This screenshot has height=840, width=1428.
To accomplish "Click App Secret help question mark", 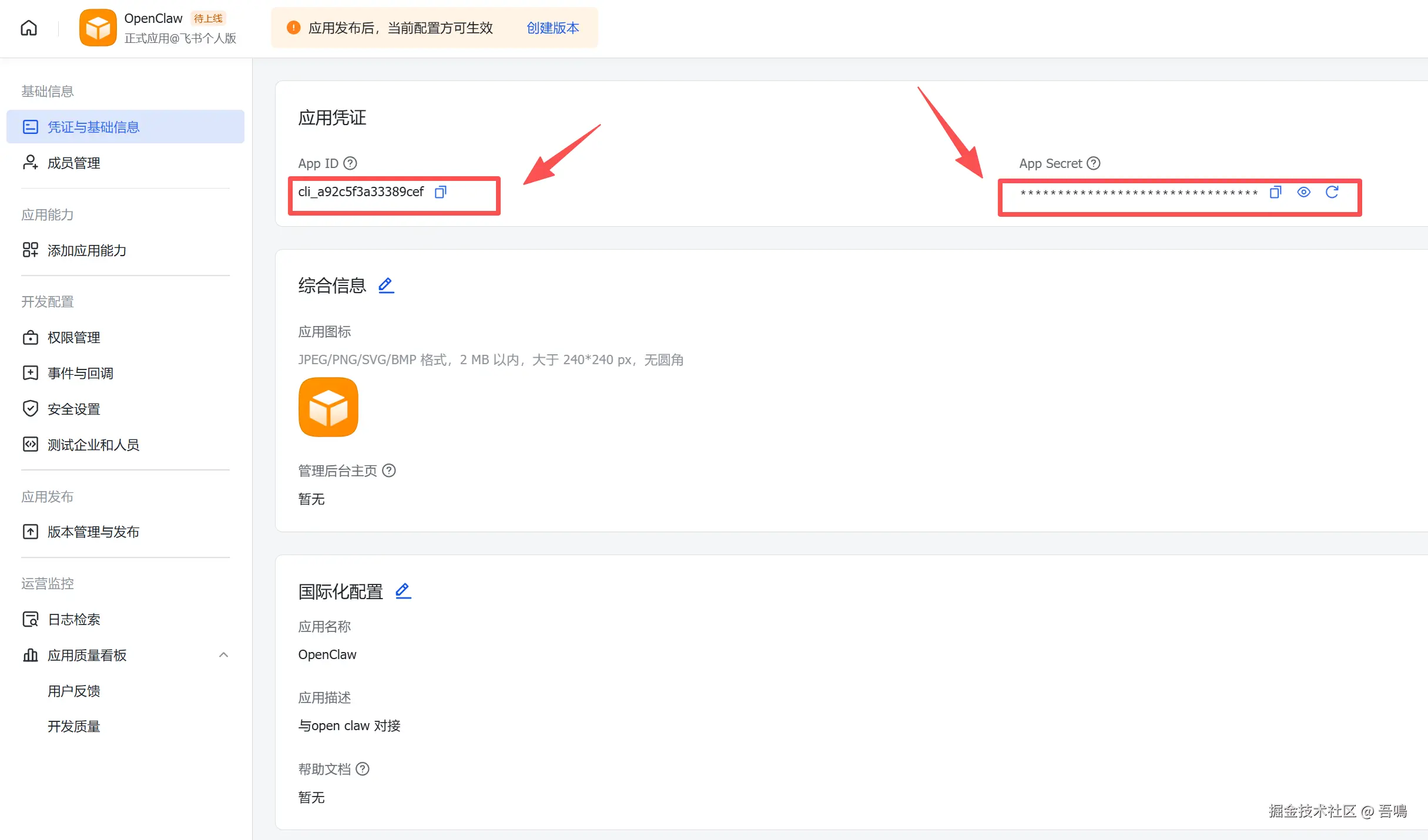I will 1093,163.
